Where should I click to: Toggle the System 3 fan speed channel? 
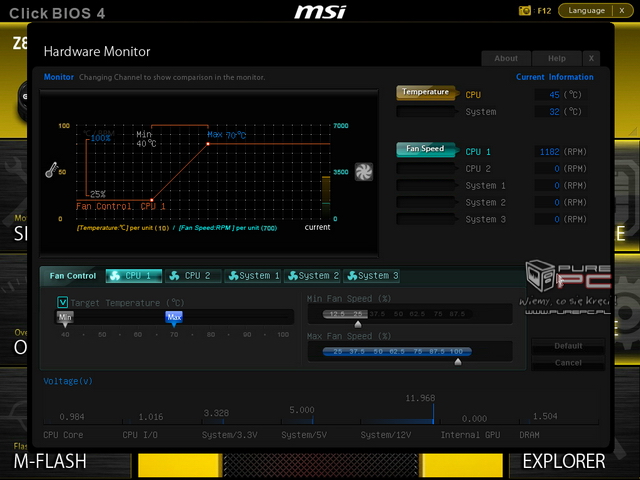click(426, 219)
